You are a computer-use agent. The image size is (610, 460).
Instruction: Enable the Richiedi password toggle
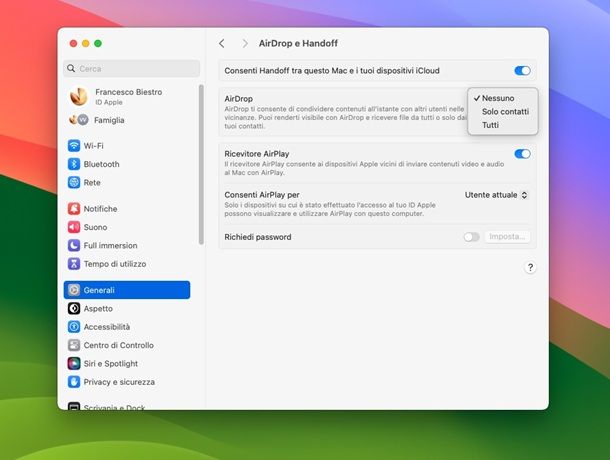[471, 237]
